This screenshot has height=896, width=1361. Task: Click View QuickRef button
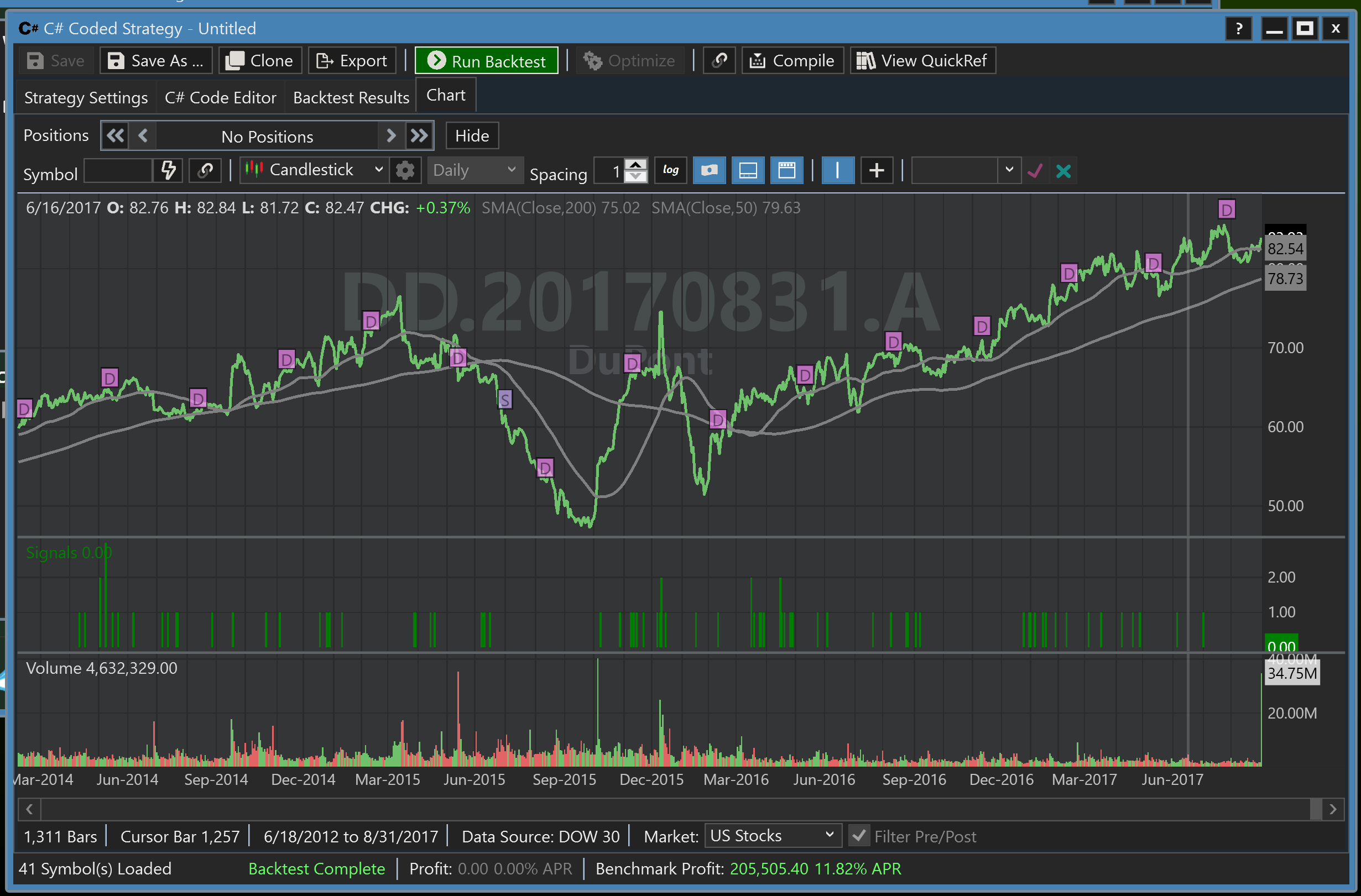[923, 61]
